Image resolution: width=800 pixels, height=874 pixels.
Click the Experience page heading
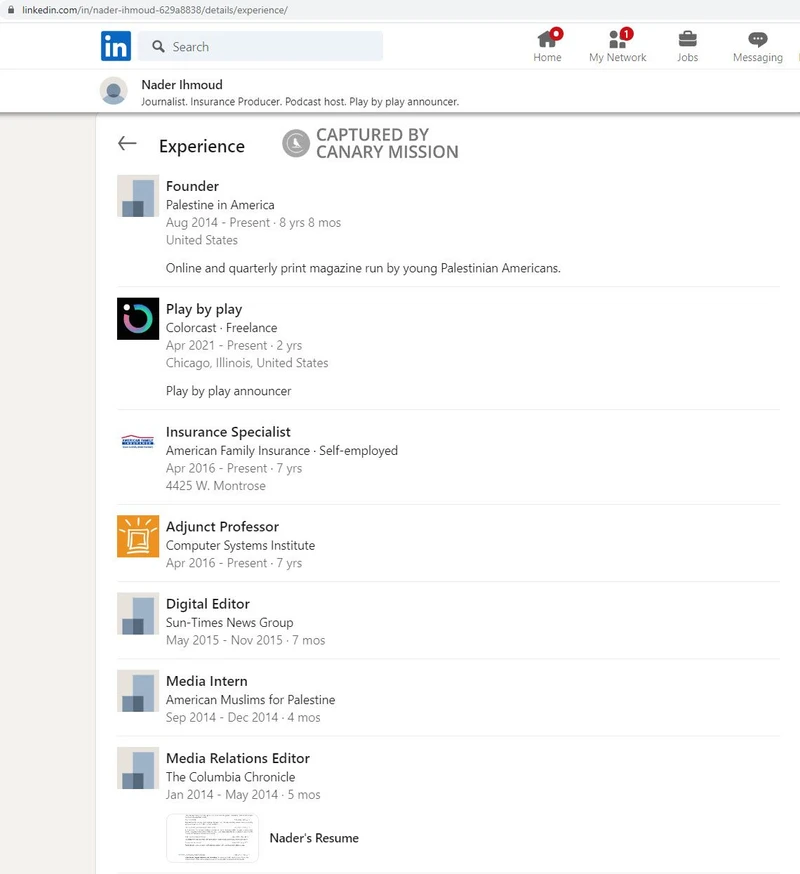click(202, 146)
